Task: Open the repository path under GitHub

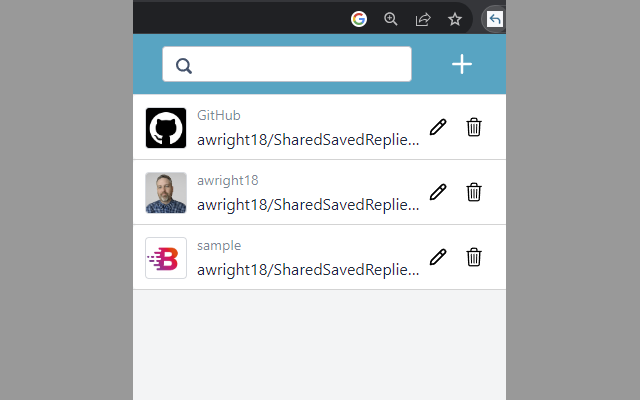Action: pos(308,140)
